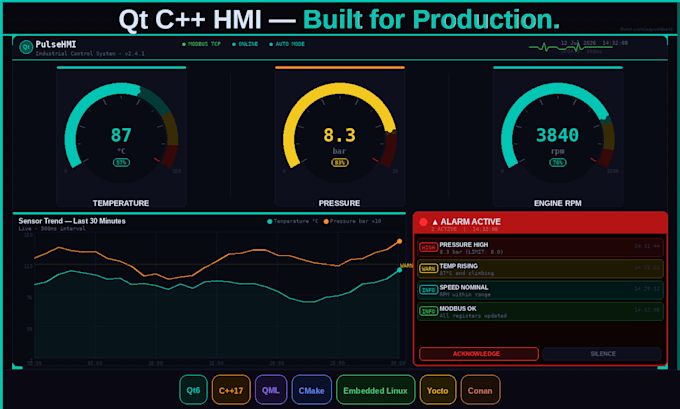Click the engine RPM gauge value 3840
Image resolution: width=680 pixels, height=409 pixels.
(558, 135)
